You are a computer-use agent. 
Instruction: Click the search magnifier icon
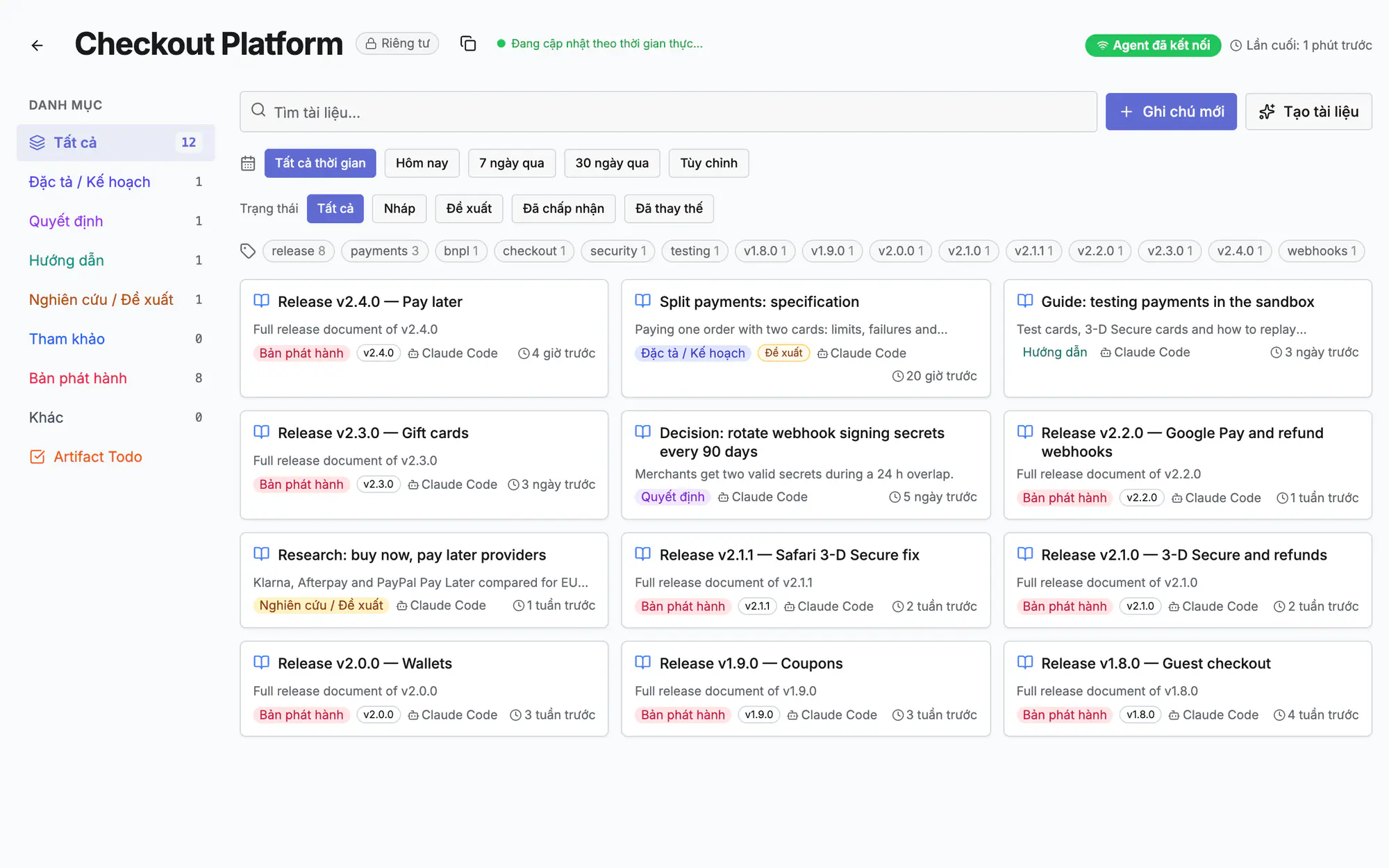coord(258,110)
